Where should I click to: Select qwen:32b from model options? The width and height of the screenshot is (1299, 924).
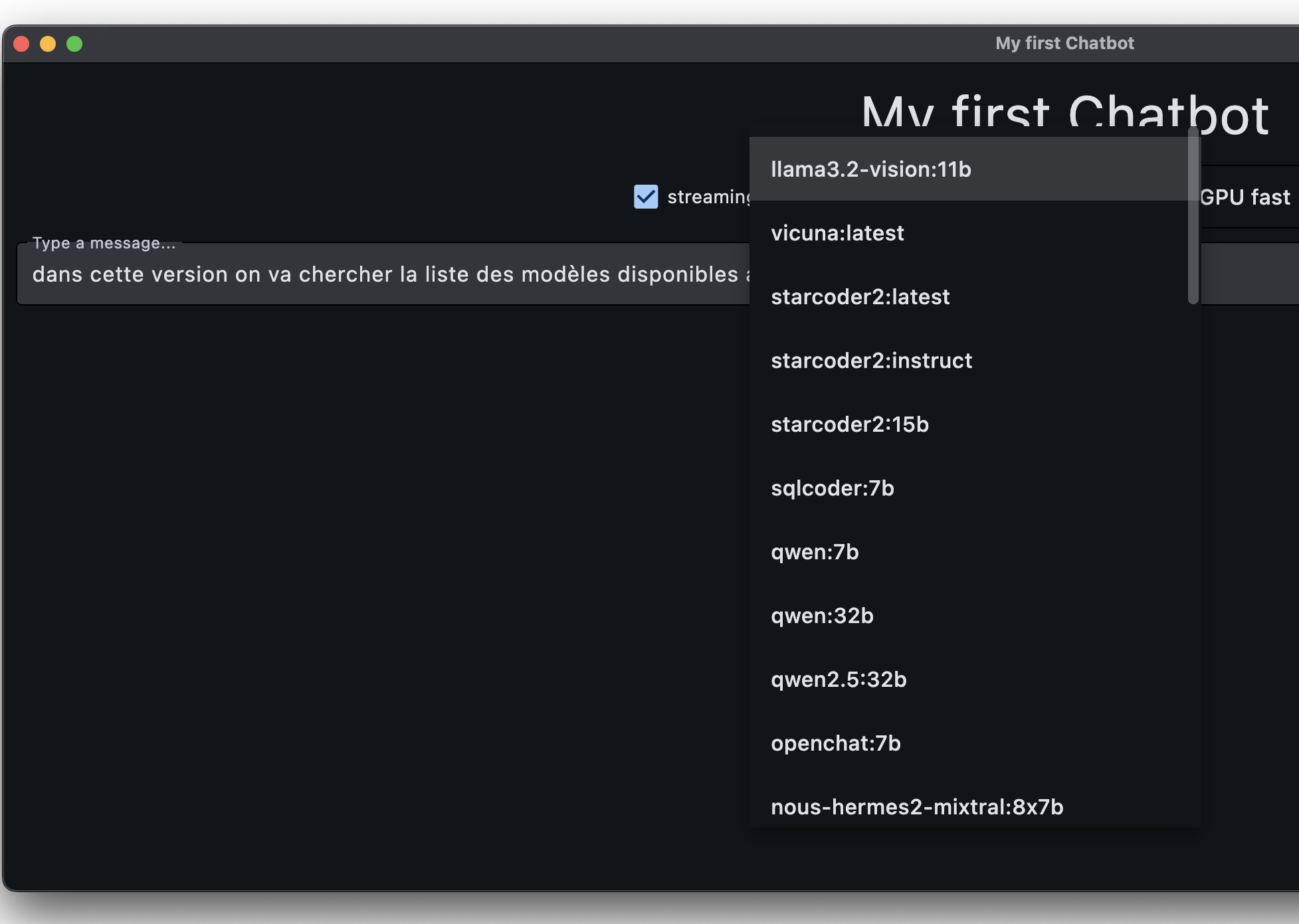tap(822, 616)
